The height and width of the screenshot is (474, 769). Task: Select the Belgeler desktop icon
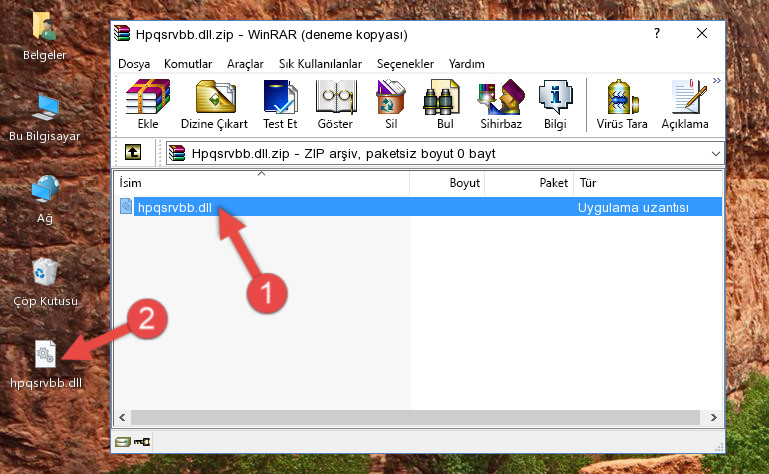[x=44, y=36]
